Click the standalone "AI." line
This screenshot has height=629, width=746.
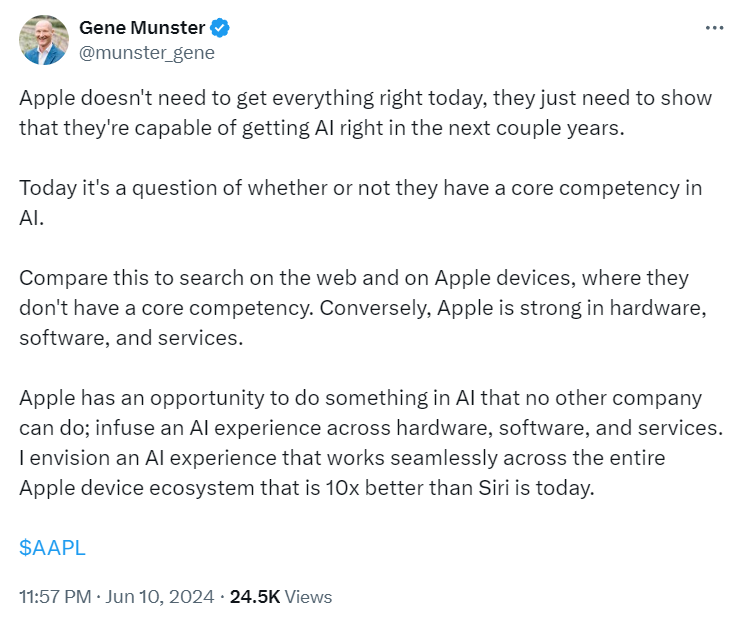[31, 218]
